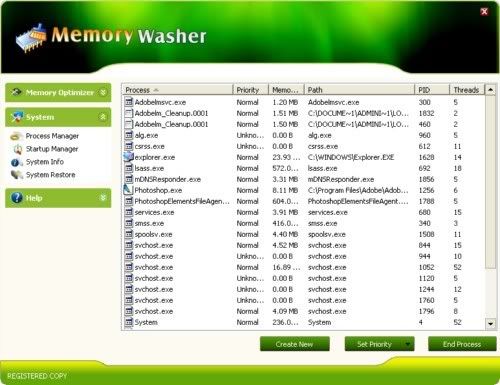Viewport: 500px width, 385px height.
Task: Select the explorer.exe process name
Action: (155, 157)
